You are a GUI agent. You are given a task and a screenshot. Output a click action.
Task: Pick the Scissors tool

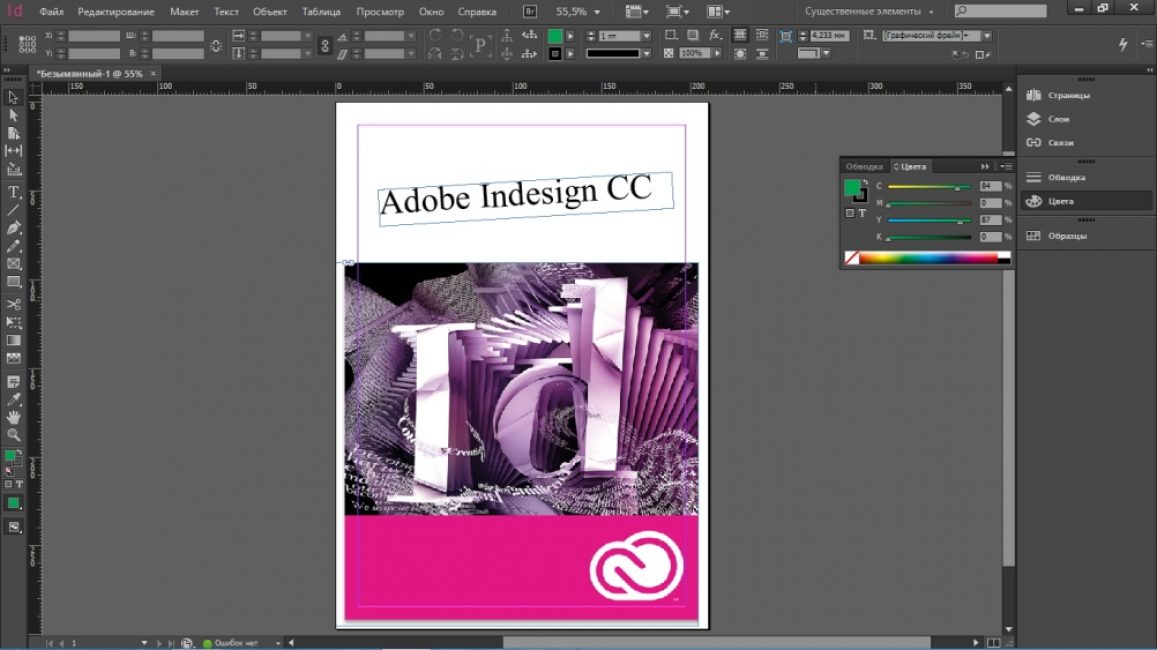point(14,304)
